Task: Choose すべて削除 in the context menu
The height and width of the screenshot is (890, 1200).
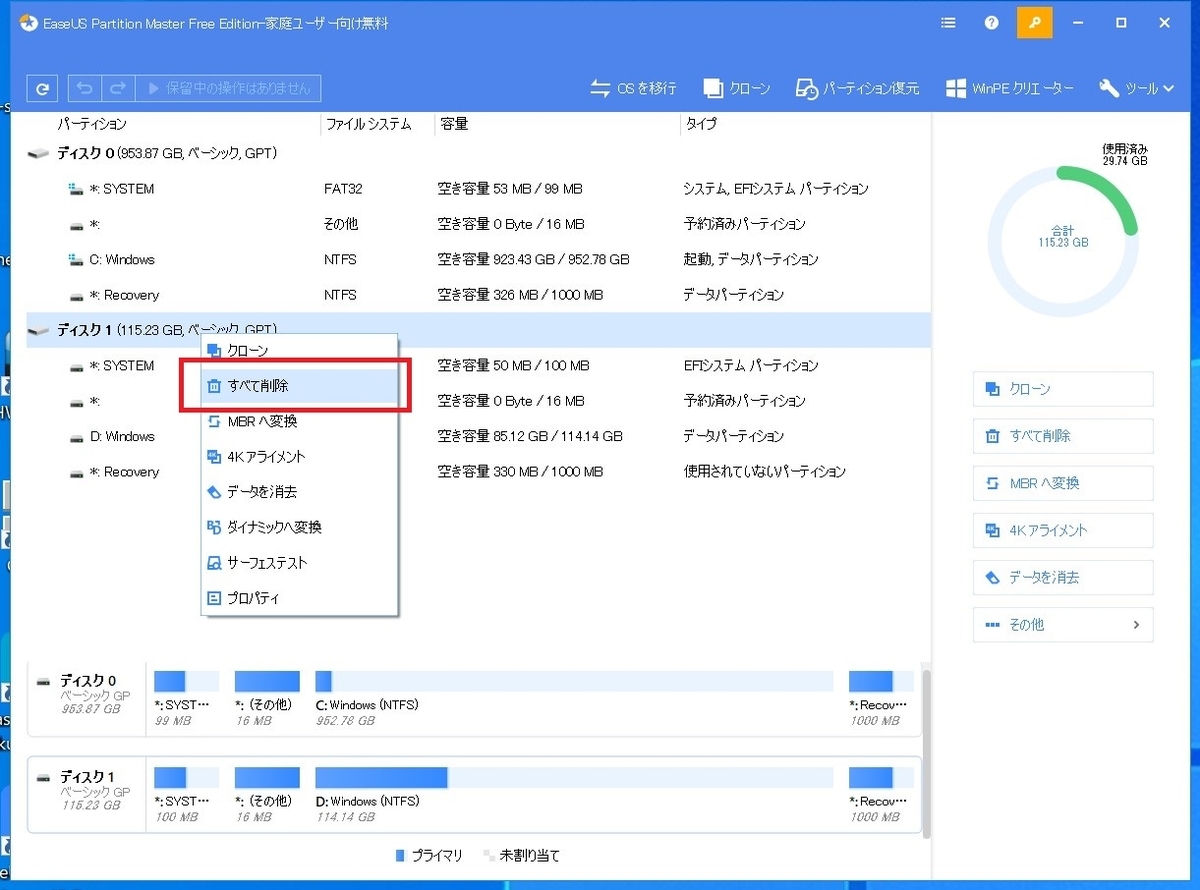Action: (x=299, y=385)
